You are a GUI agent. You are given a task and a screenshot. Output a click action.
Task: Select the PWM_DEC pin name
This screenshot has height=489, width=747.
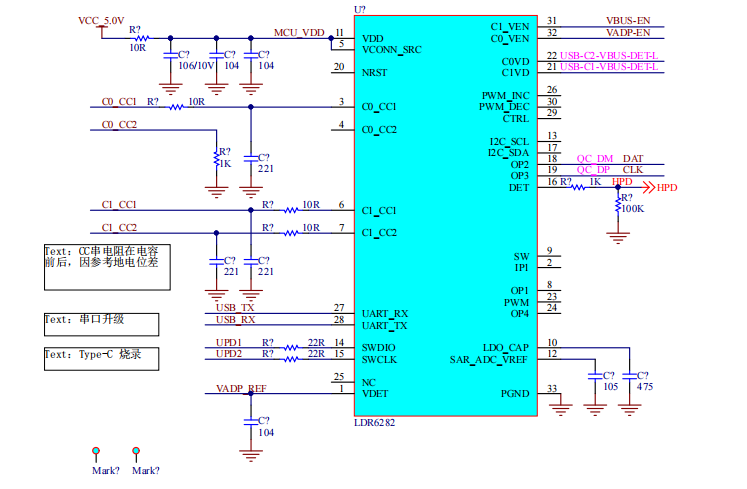tap(504, 107)
